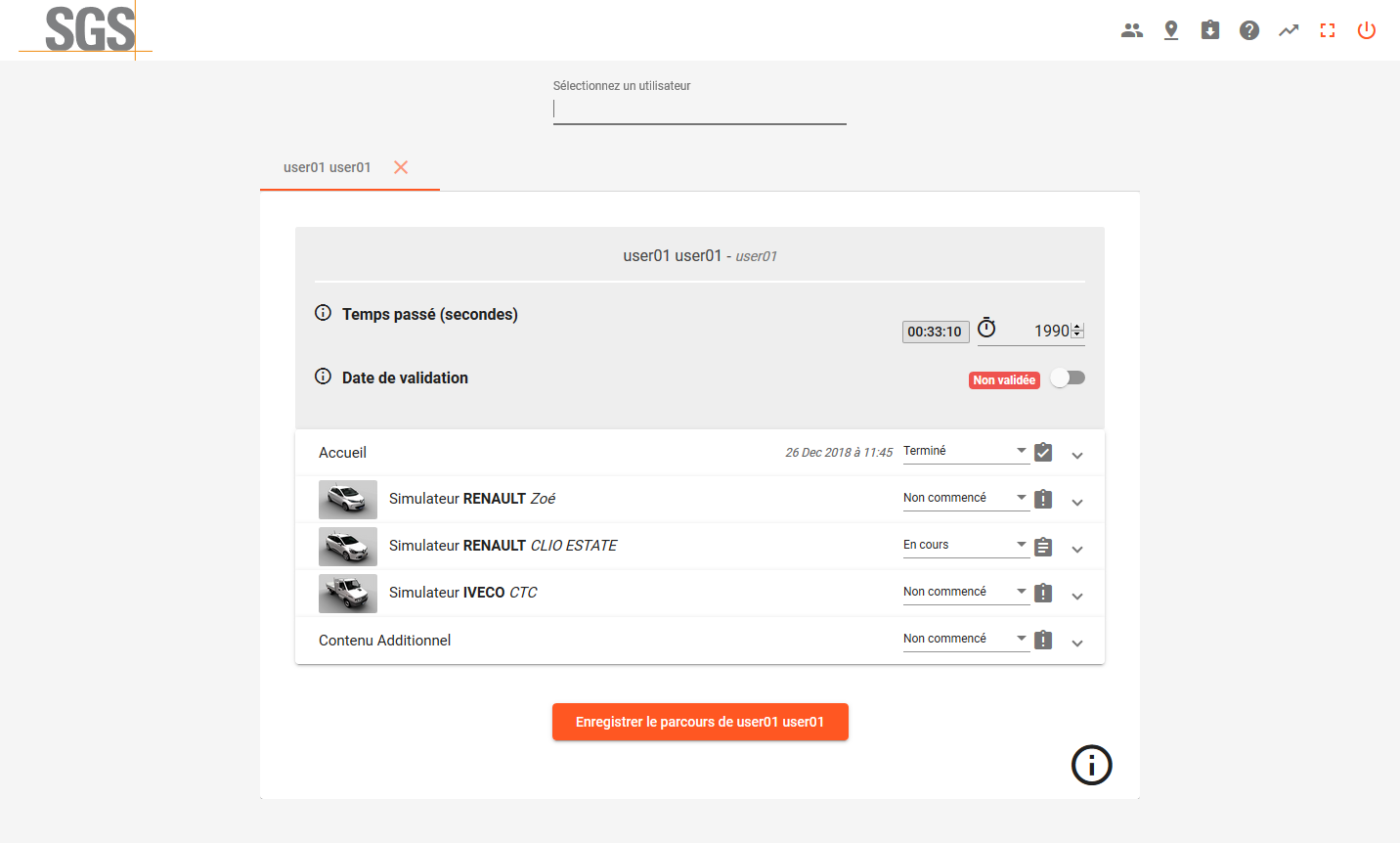Expand the RENAULT Zoé row chevron

1077,502
